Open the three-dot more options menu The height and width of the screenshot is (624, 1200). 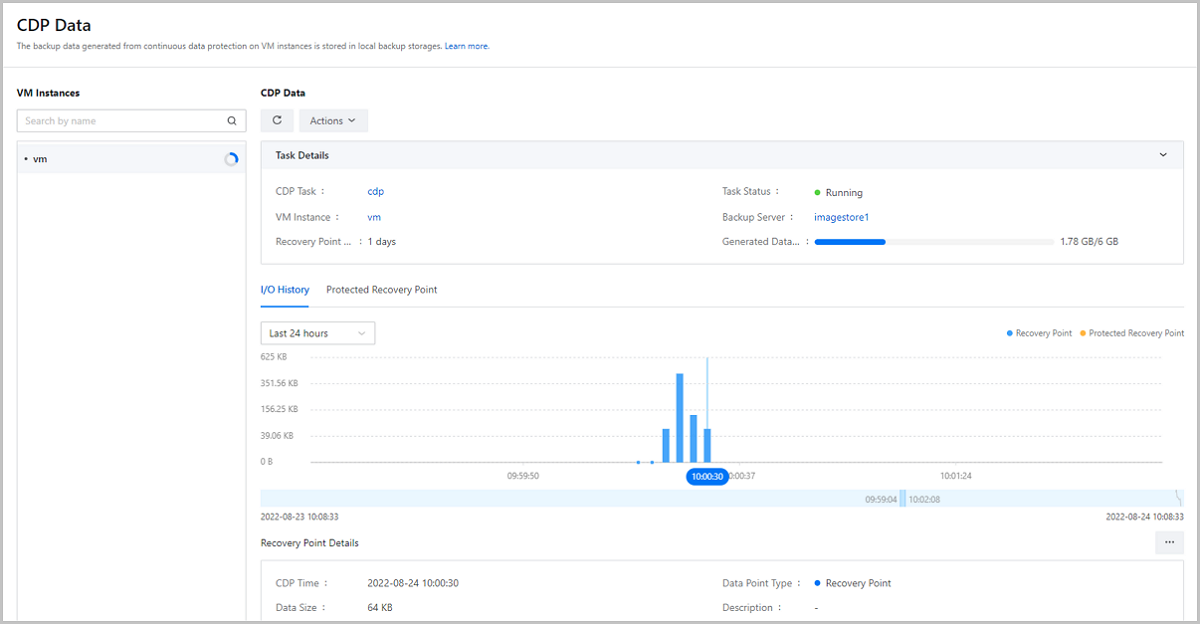click(x=1168, y=542)
